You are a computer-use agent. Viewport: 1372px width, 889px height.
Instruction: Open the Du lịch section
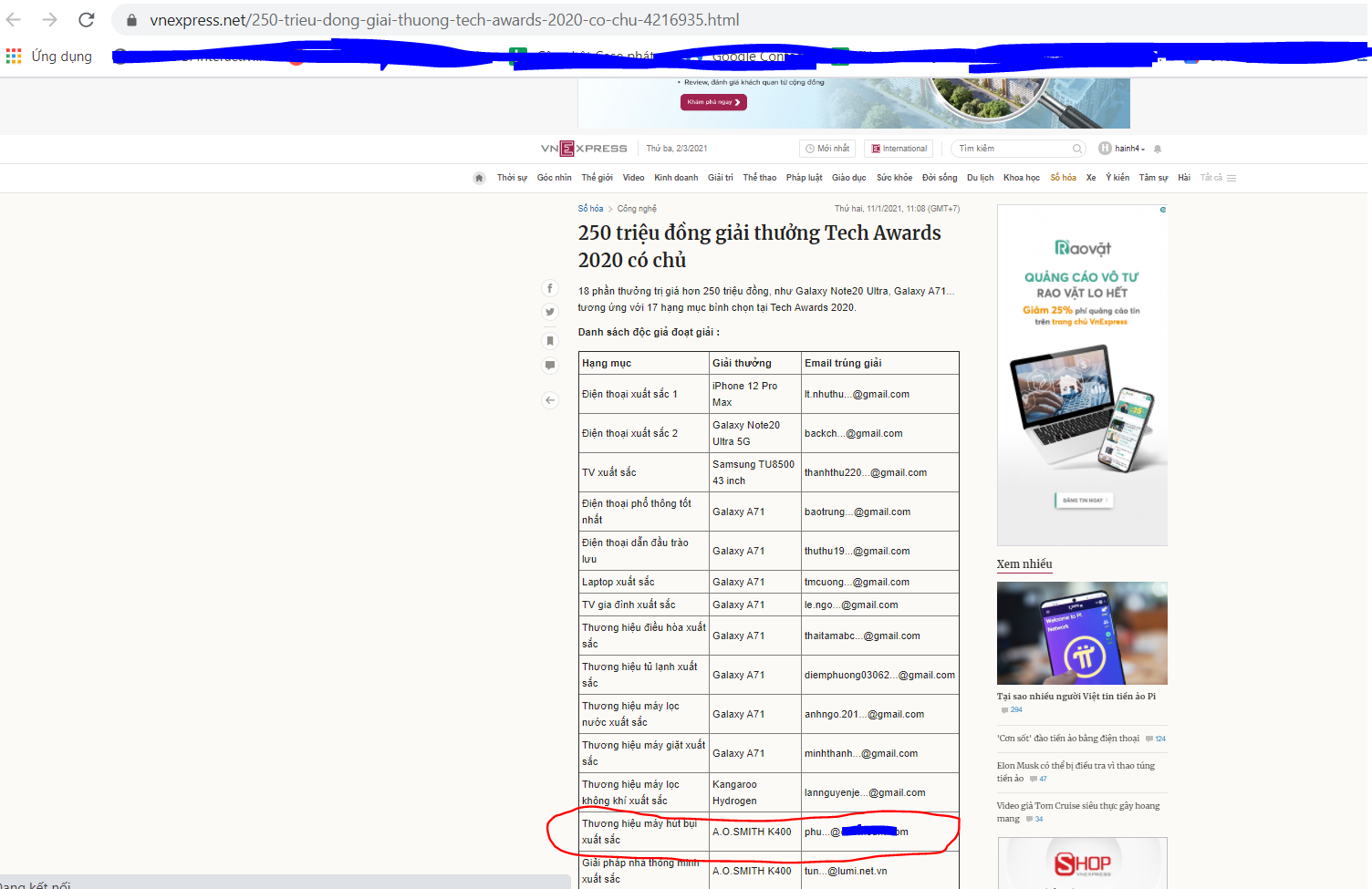pos(981,178)
